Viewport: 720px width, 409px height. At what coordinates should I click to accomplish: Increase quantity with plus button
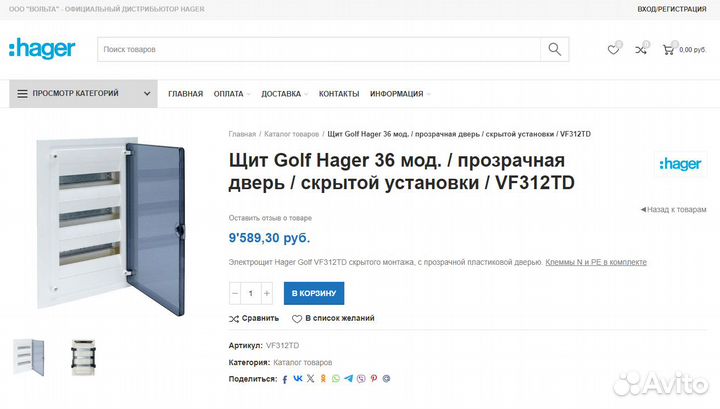point(267,293)
